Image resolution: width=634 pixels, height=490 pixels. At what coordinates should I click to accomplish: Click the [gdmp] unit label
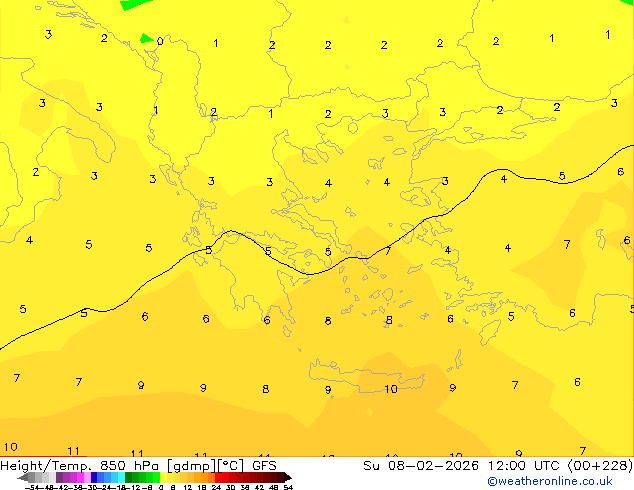coord(191,466)
